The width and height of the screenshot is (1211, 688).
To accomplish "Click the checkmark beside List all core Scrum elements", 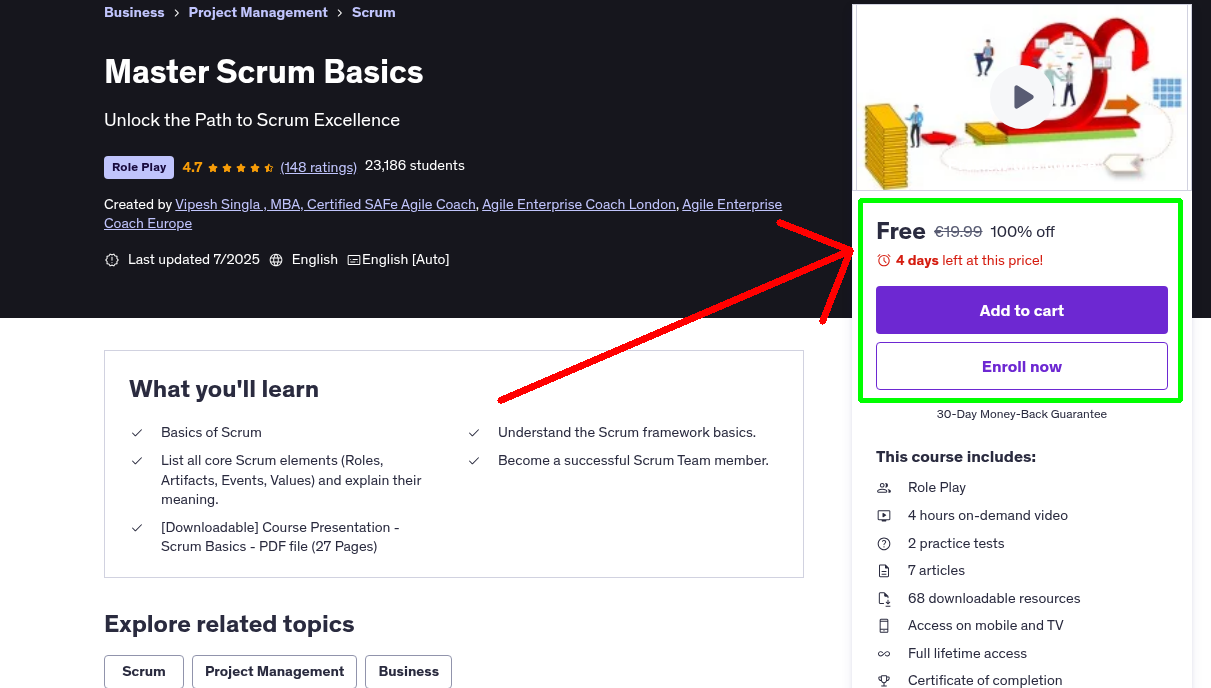I will [137, 461].
